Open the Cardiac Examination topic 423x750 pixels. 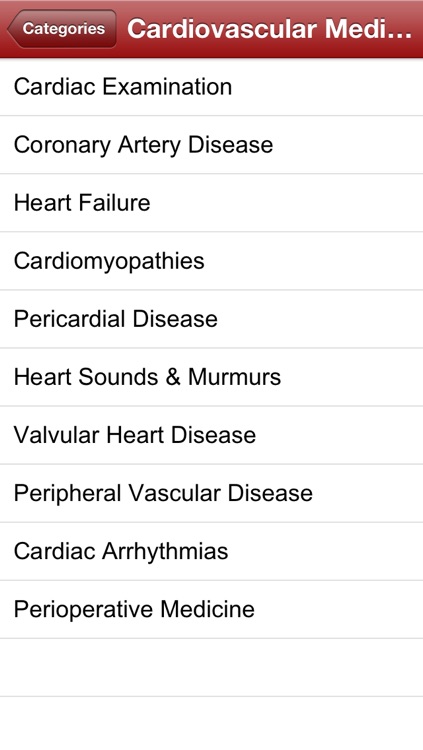point(212,87)
